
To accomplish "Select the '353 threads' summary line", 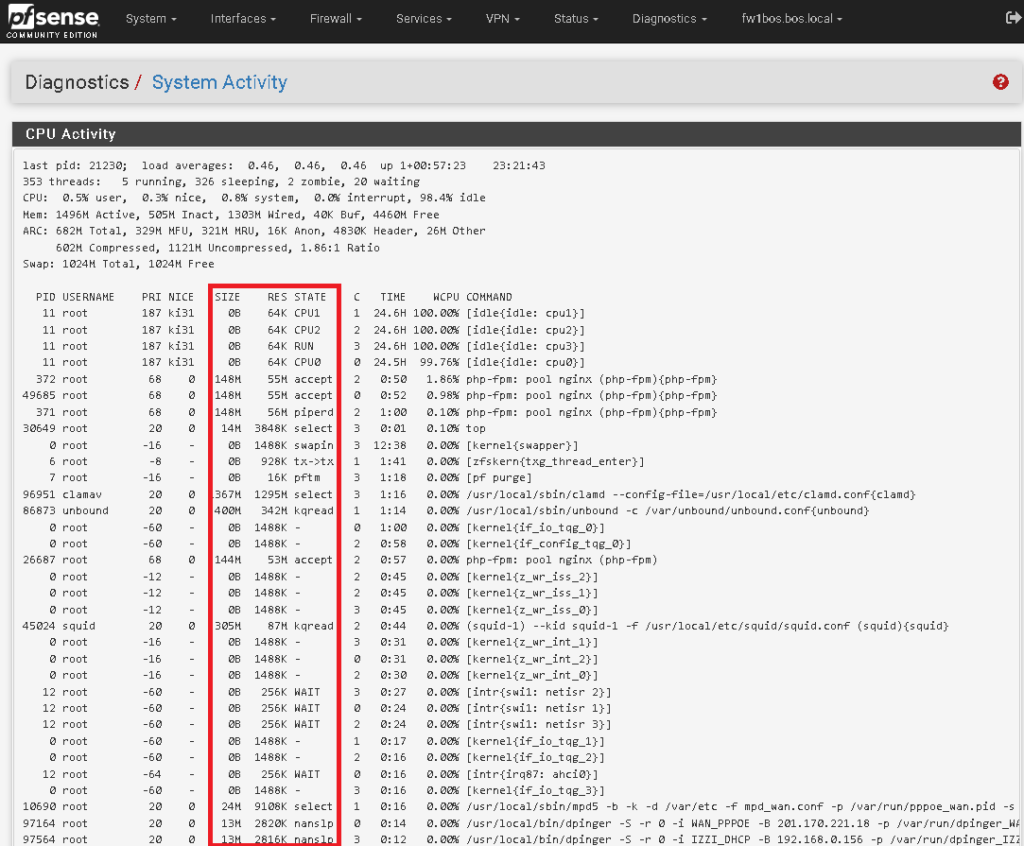I will (221, 182).
